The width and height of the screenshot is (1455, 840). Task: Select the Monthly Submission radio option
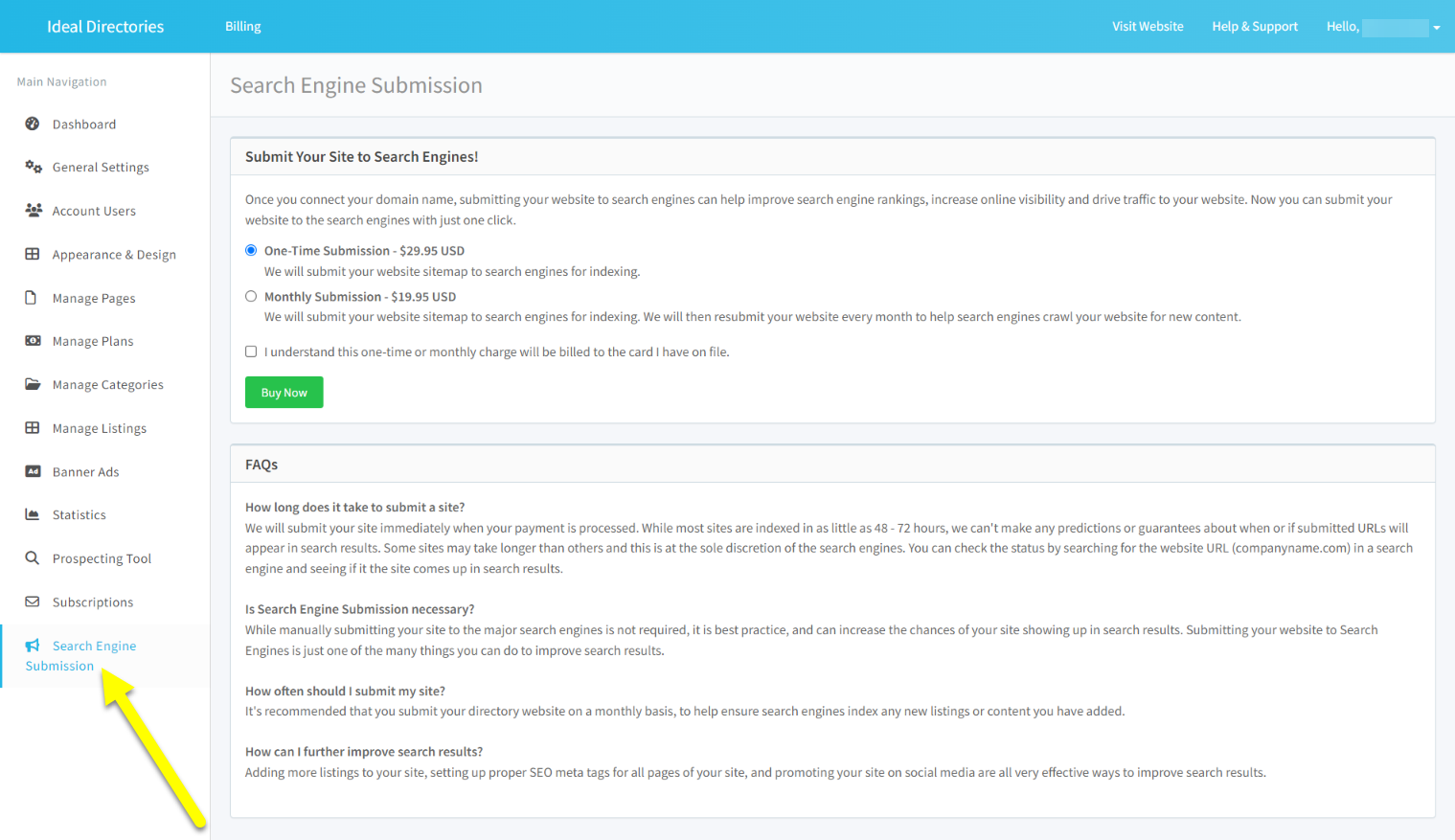(251, 296)
